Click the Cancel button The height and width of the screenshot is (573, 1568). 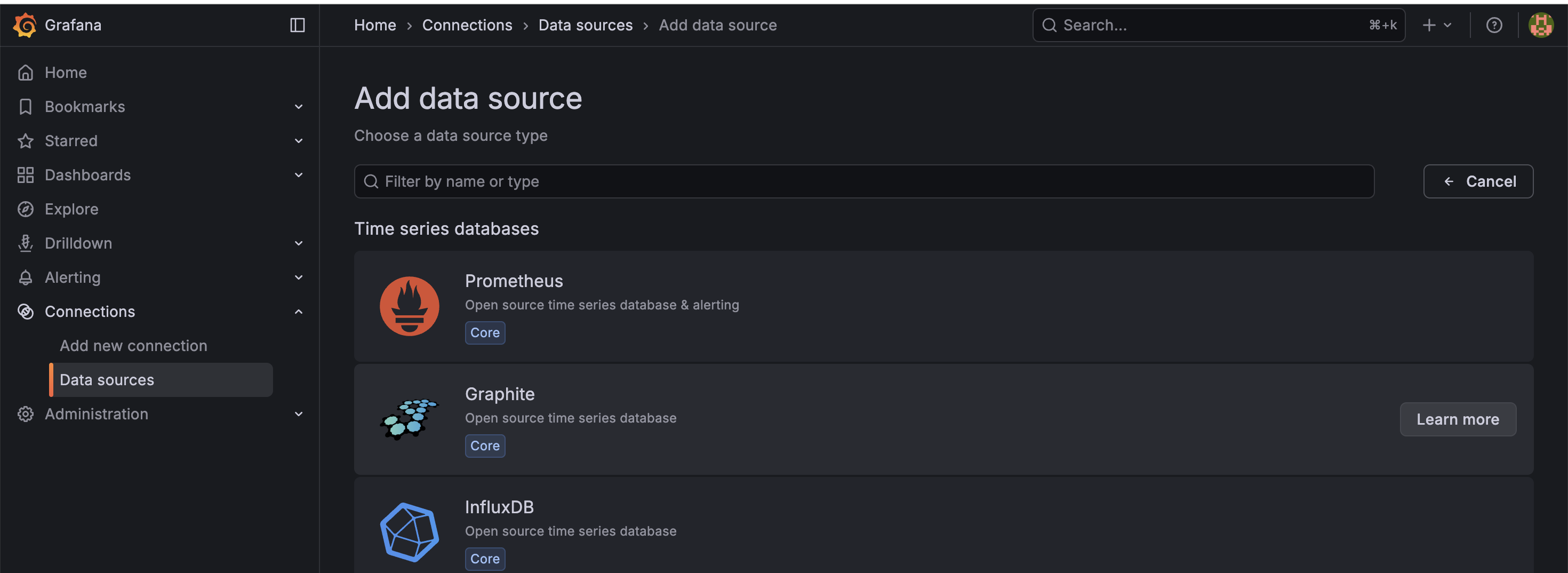[1478, 181]
